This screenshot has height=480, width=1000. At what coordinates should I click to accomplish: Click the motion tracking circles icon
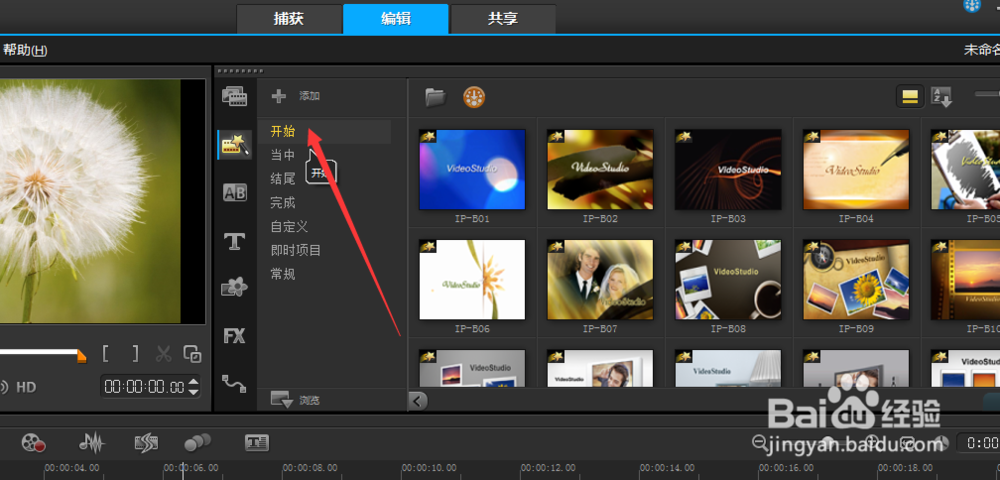(198, 442)
